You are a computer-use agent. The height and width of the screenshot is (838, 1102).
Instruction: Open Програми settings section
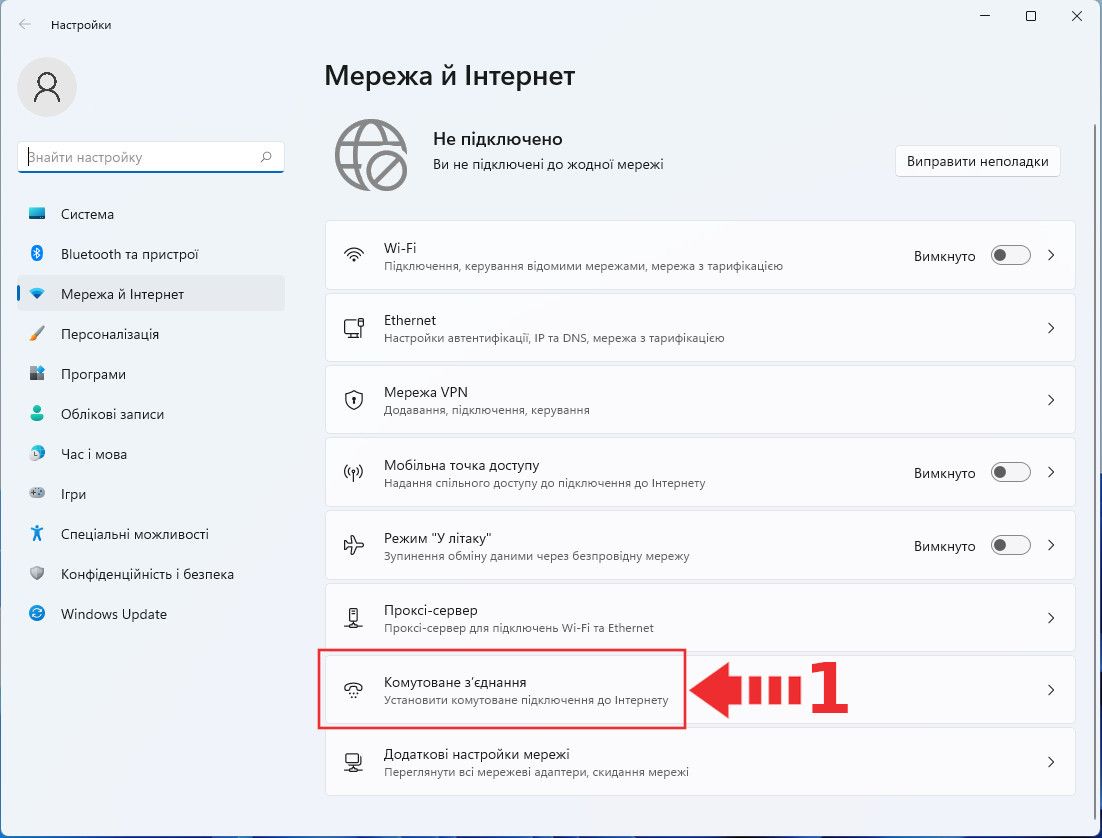(151, 374)
